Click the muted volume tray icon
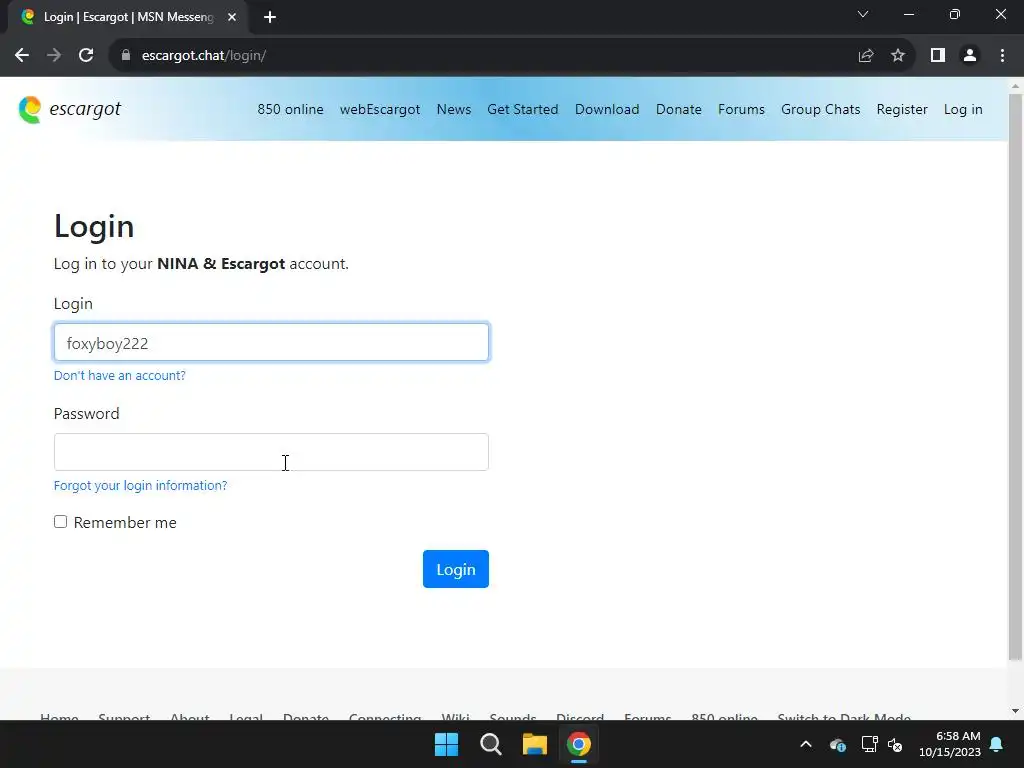Image resolution: width=1024 pixels, height=768 pixels. coord(895,744)
